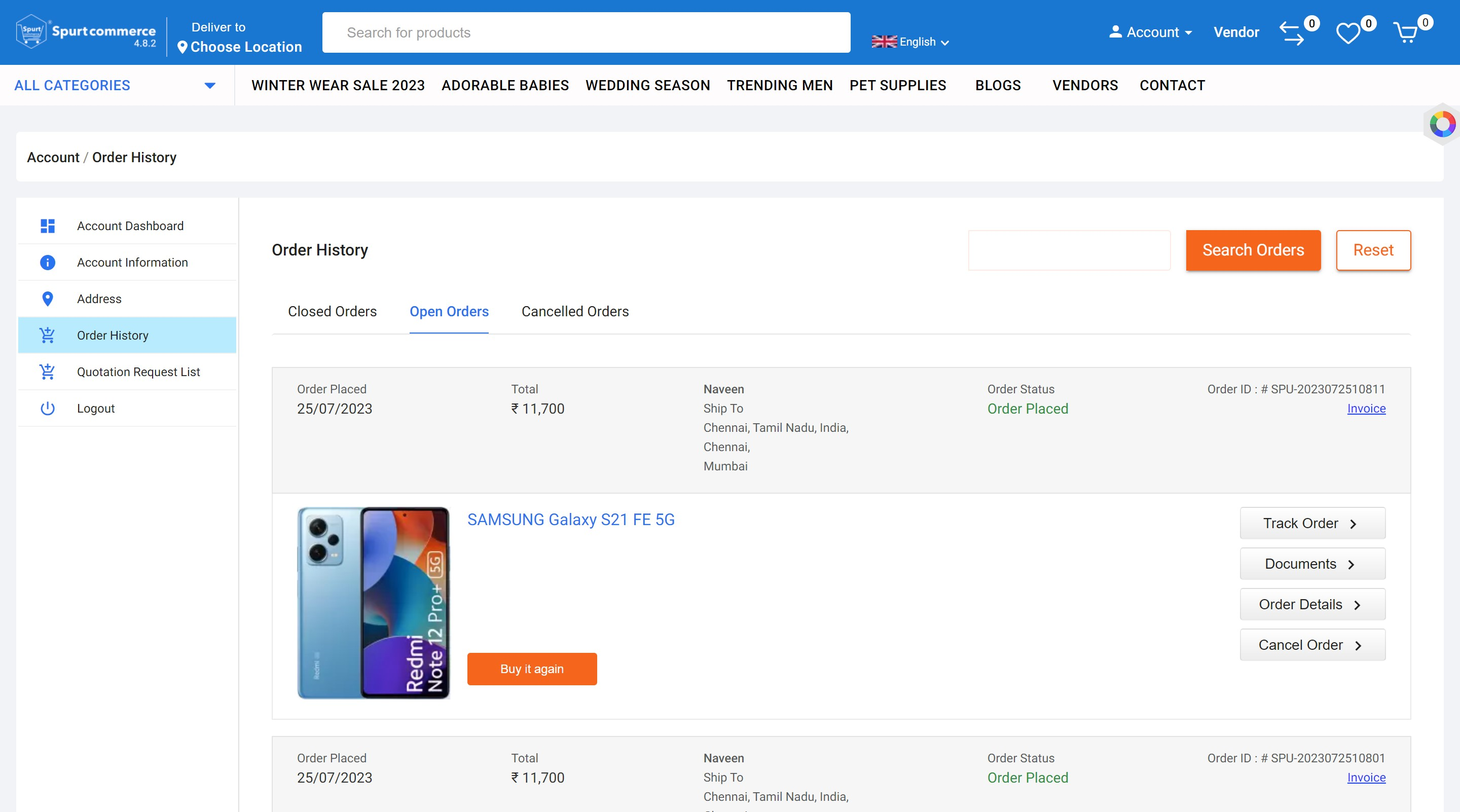Expand the ALL CATEGORIES dropdown arrow
Screen dimensions: 1460x812
click(210, 86)
